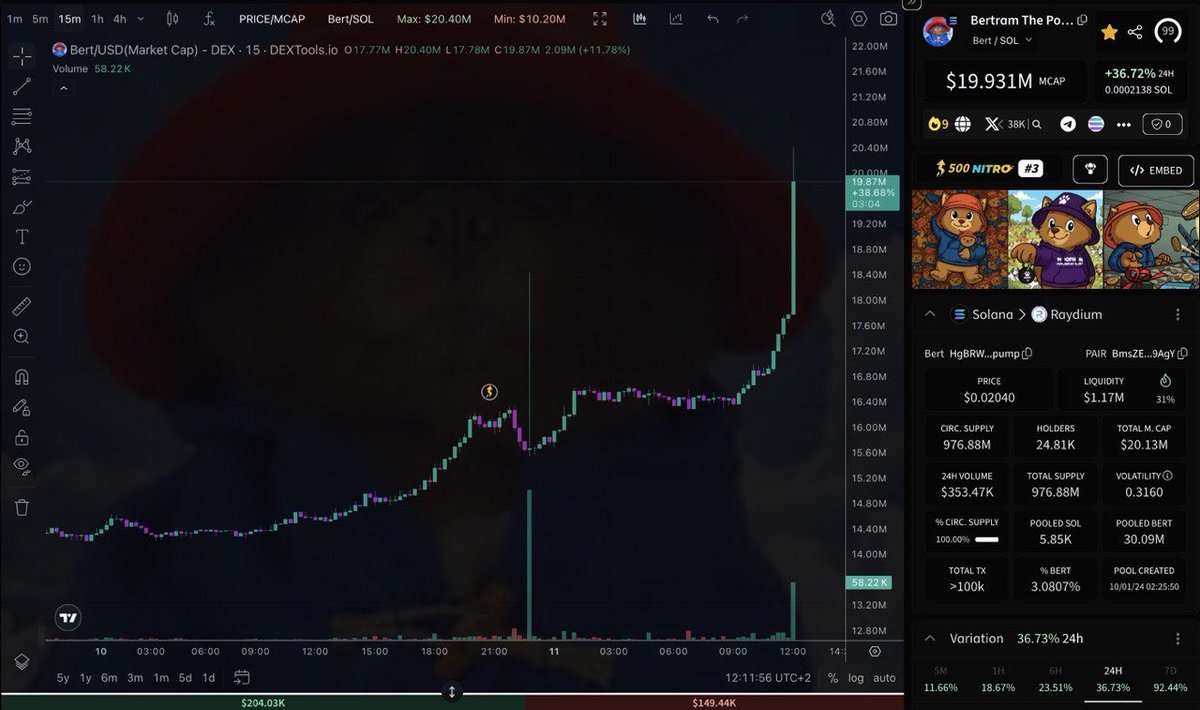Select the crosshair cursor tool
Image resolution: width=1200 pixels, height=710 pixels.
coord(22,56)
